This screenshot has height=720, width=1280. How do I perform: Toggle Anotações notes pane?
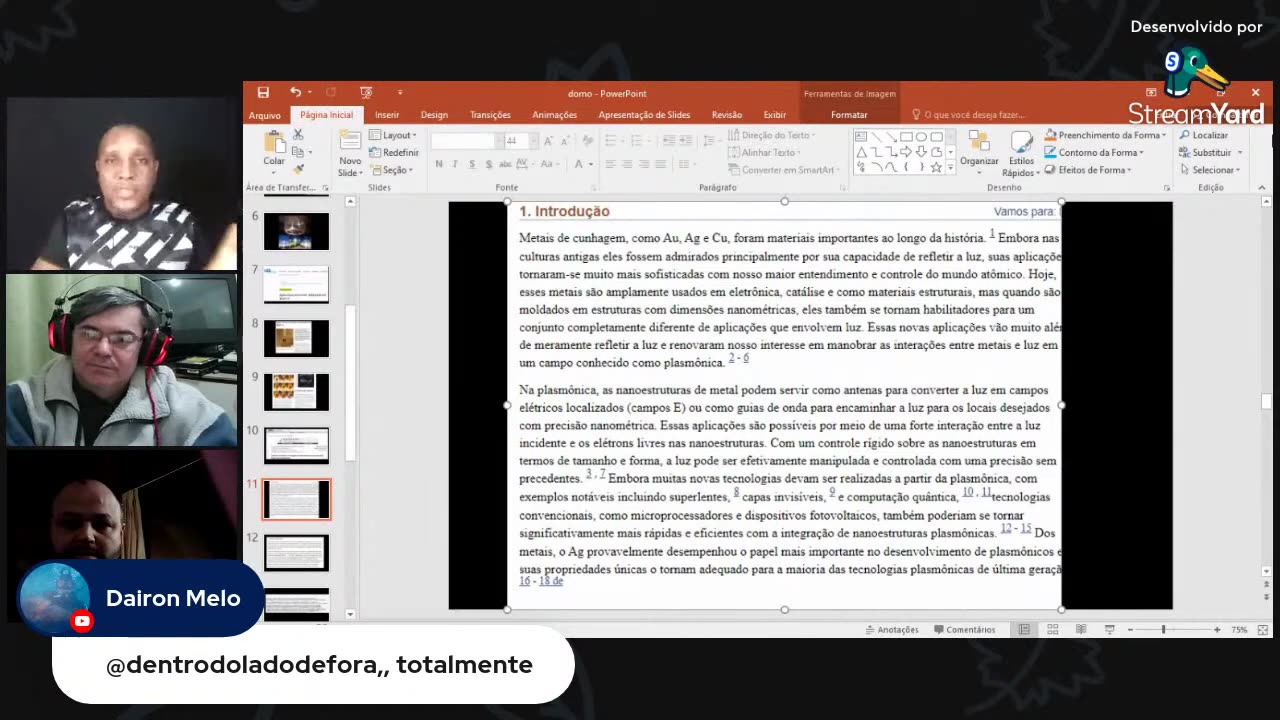[891, 629]
